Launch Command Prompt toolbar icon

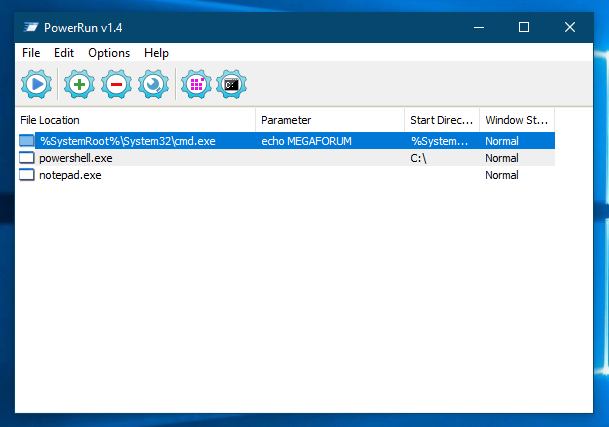pyautogui.click(x=231, y=84)
